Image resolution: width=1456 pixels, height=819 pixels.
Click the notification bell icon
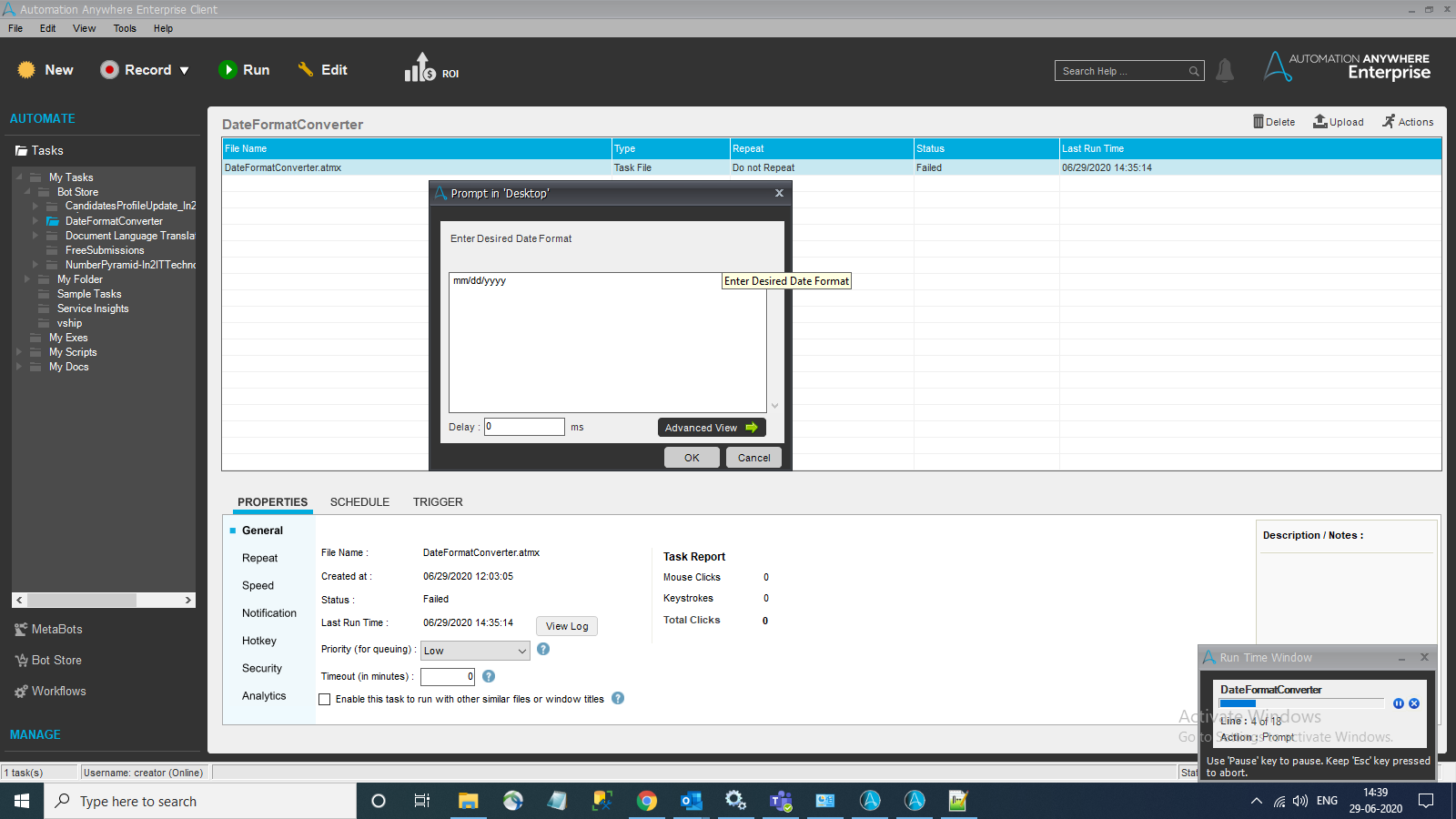(1225, 70)
